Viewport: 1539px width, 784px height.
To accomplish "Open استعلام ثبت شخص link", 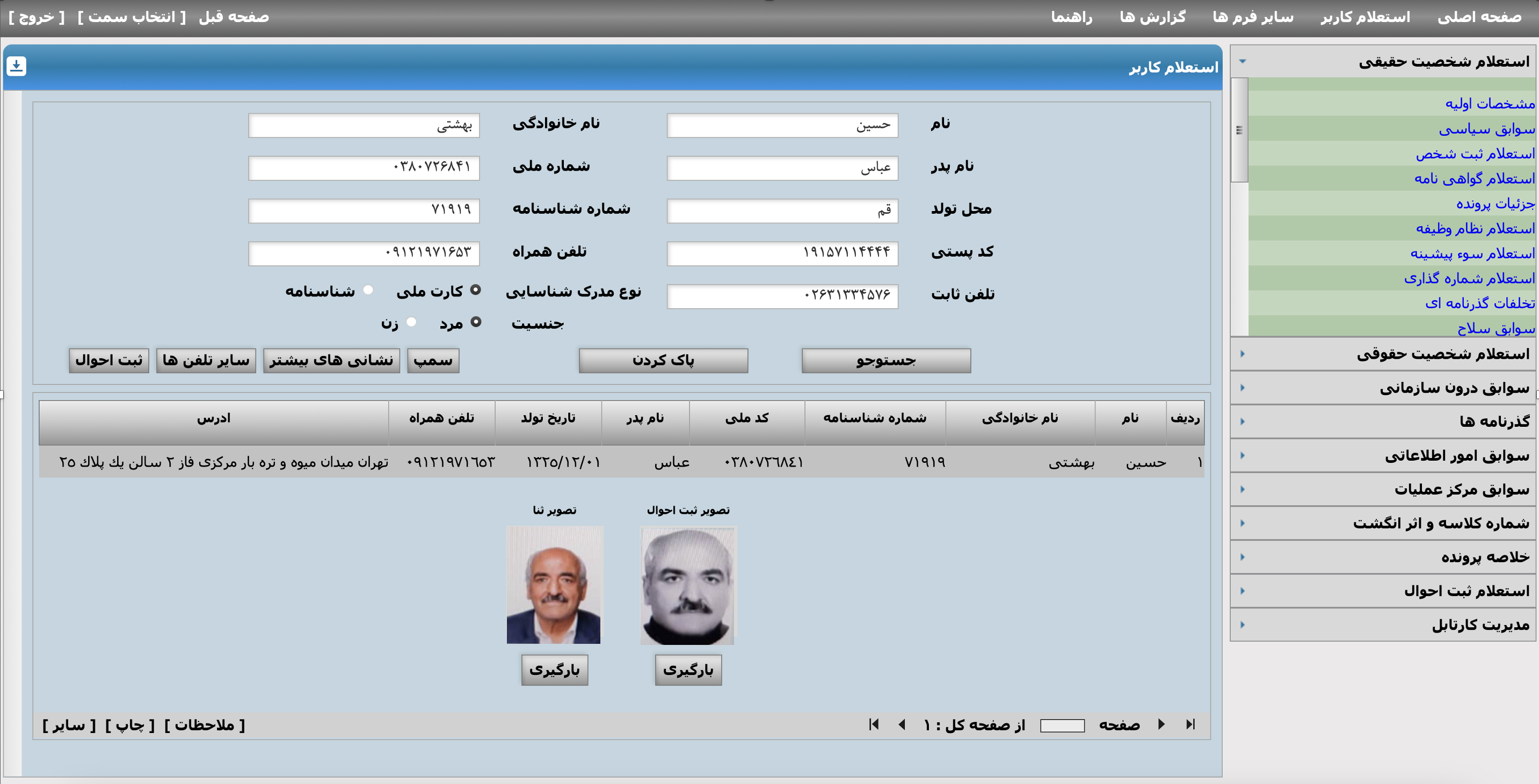I will (1475, 154).
